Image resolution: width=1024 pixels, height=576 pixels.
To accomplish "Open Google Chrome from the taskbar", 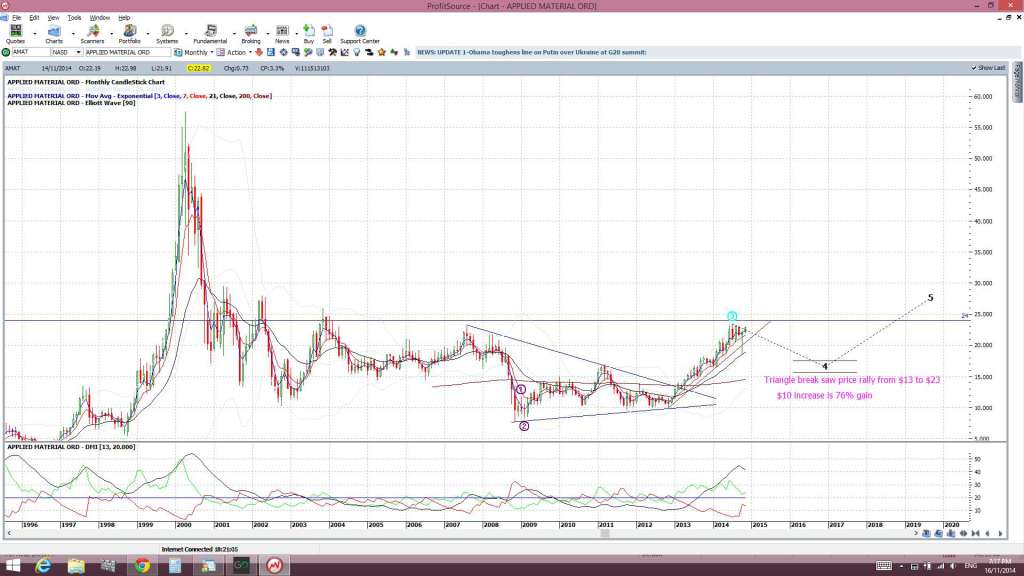I will (142, 566).
